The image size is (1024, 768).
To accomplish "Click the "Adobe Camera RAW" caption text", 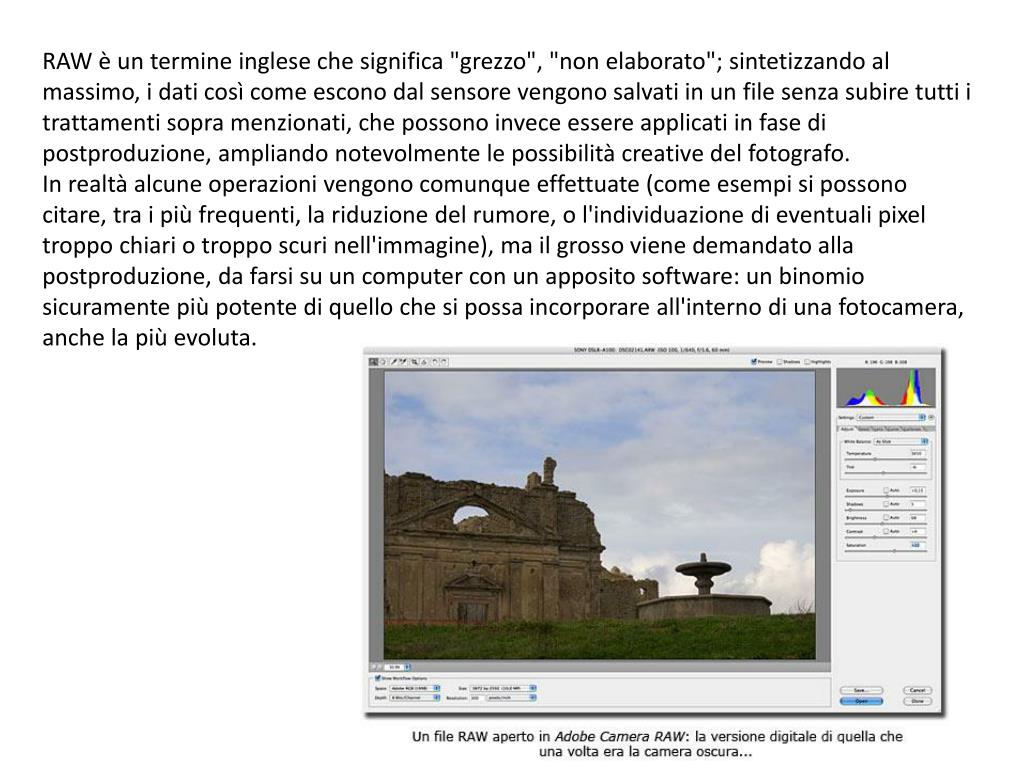I will pos(618,737).
